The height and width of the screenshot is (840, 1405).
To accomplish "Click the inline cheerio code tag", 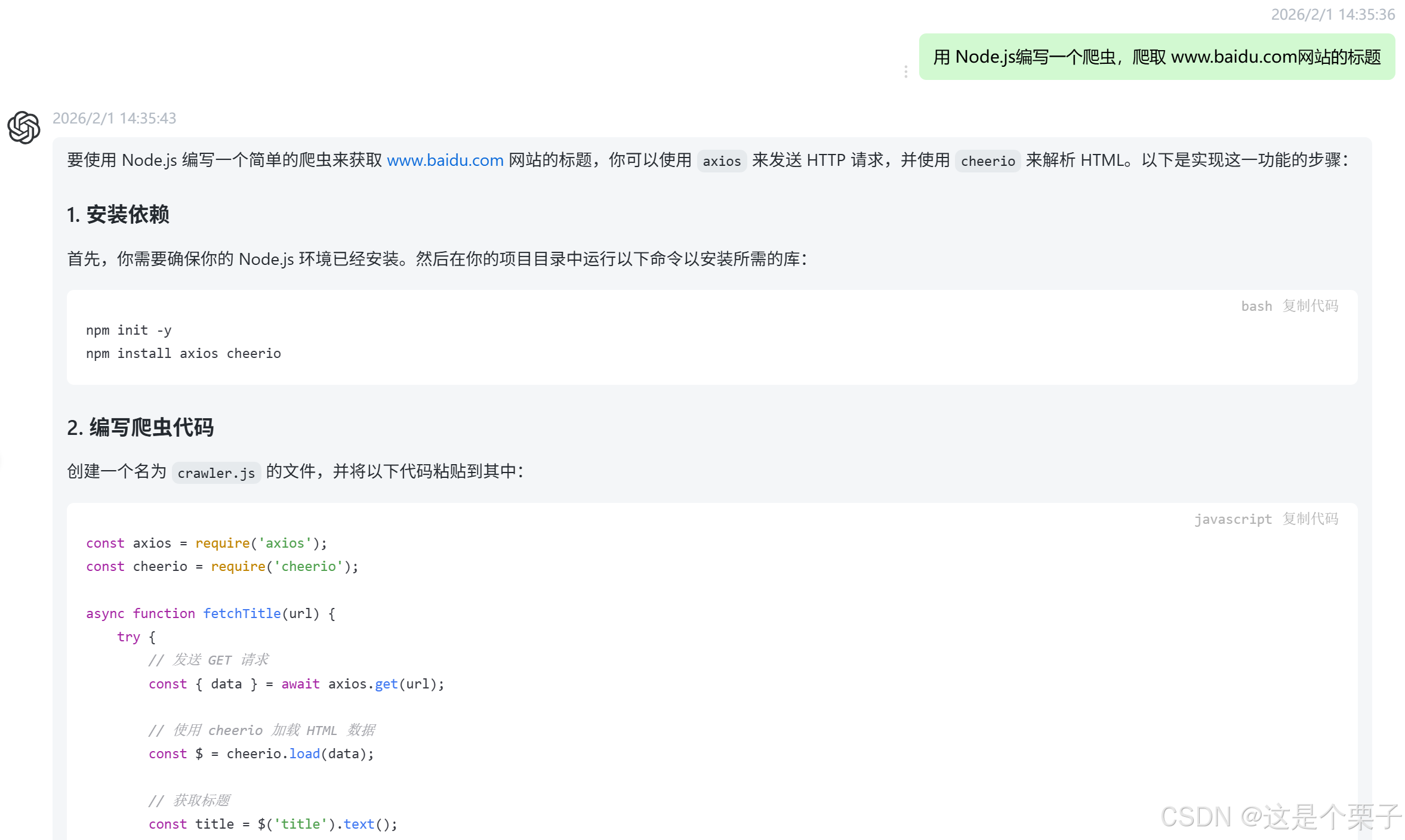I will click(x=987, y=161).
